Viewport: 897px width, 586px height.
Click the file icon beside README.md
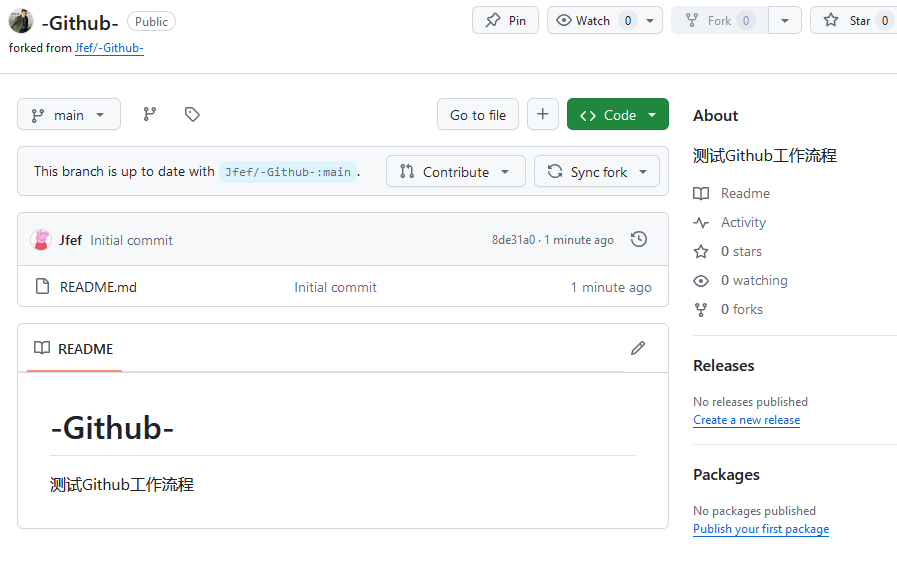tap(42, 286)
